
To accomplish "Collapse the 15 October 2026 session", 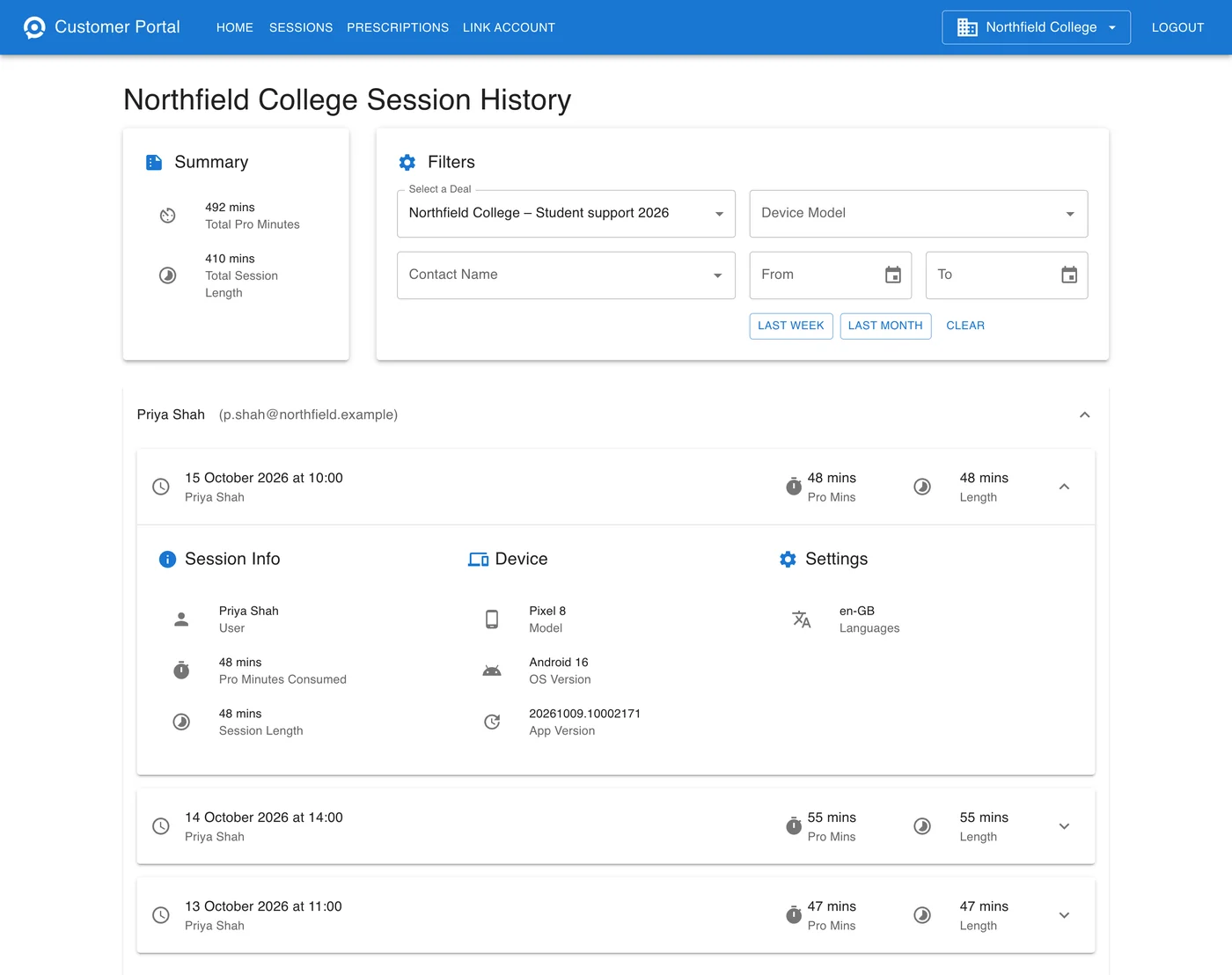I will (1064, 487).
